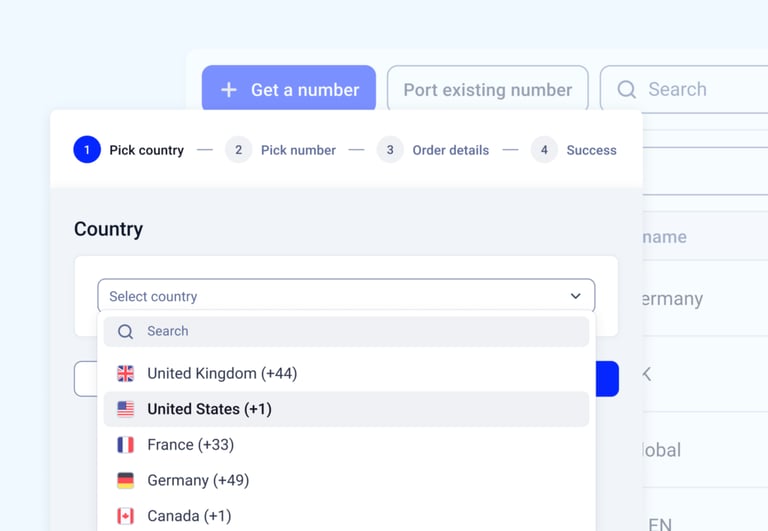Image resolution: width=768 pixels, height=531 pixels.
Task: Go to step 2 Pick number
Action: (x=281, y=150)
